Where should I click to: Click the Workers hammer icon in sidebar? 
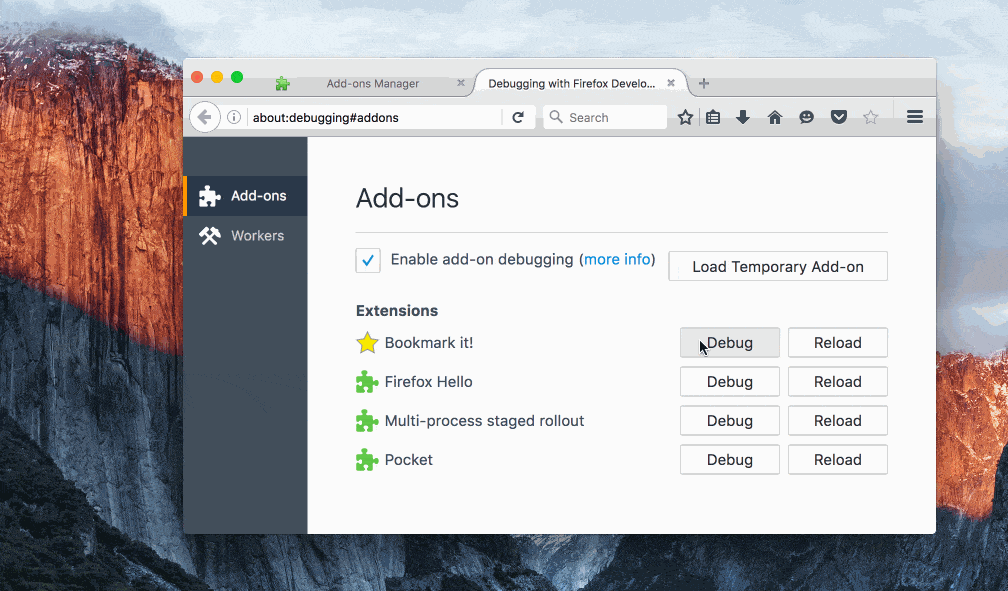pos(210,235)
